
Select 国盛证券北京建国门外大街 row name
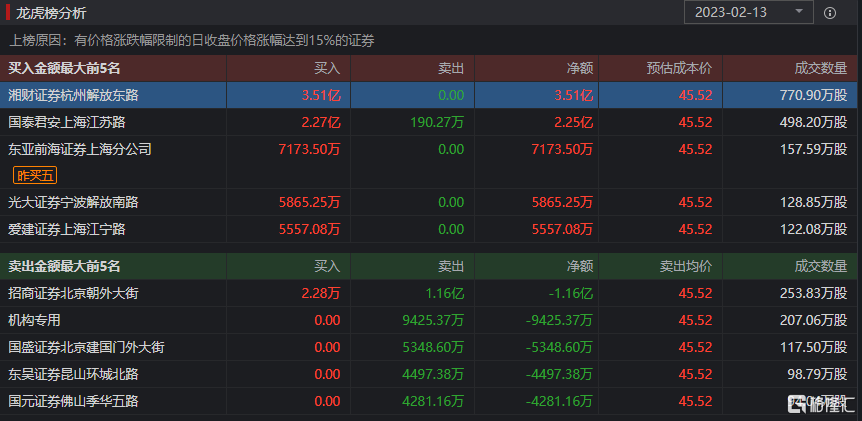coord(86,347)
